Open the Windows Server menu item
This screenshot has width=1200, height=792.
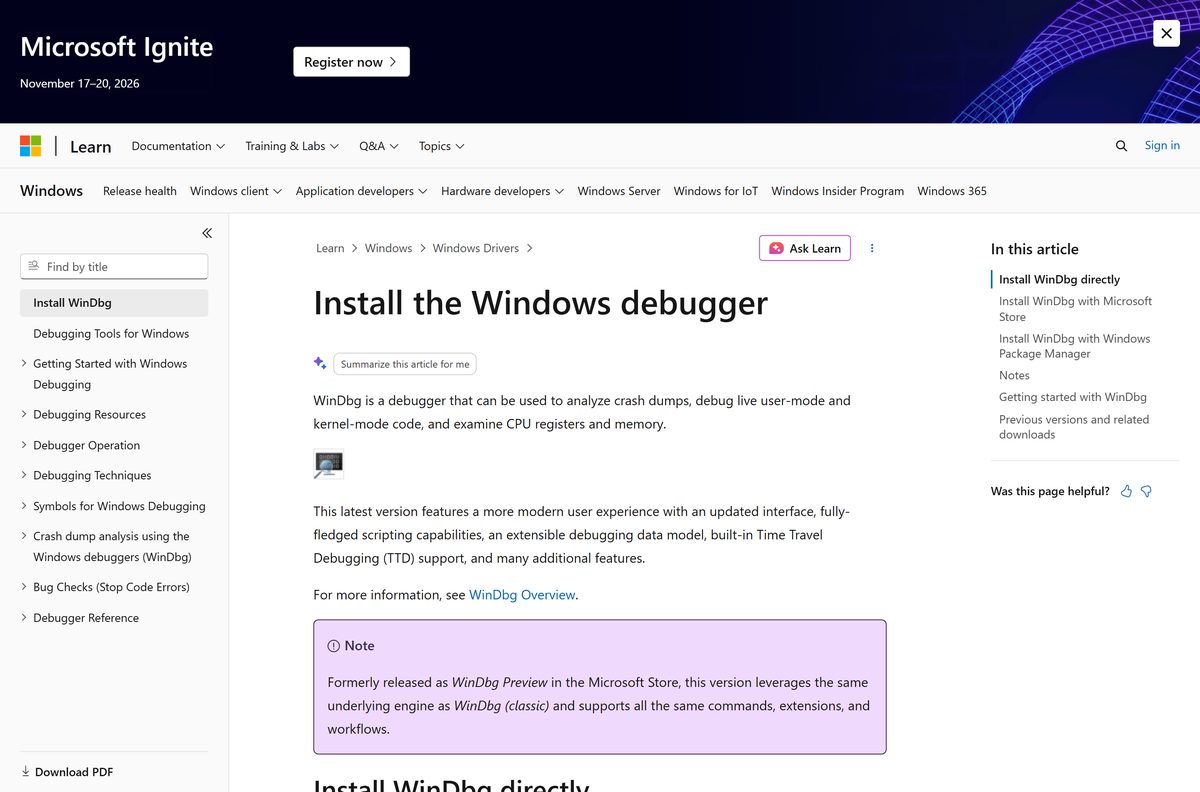619,191
